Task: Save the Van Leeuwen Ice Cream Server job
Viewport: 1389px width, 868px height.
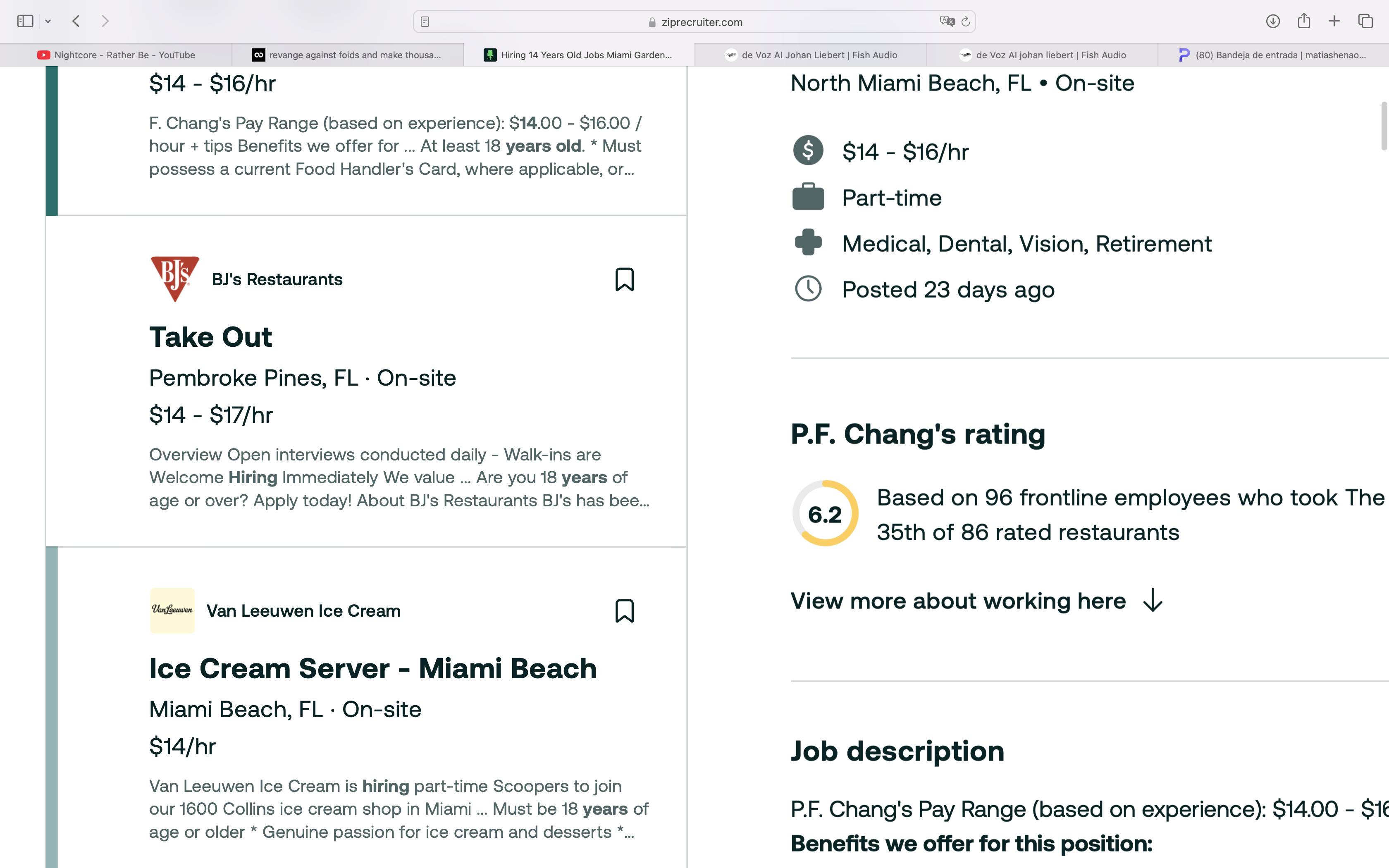Action: [625, 611]
